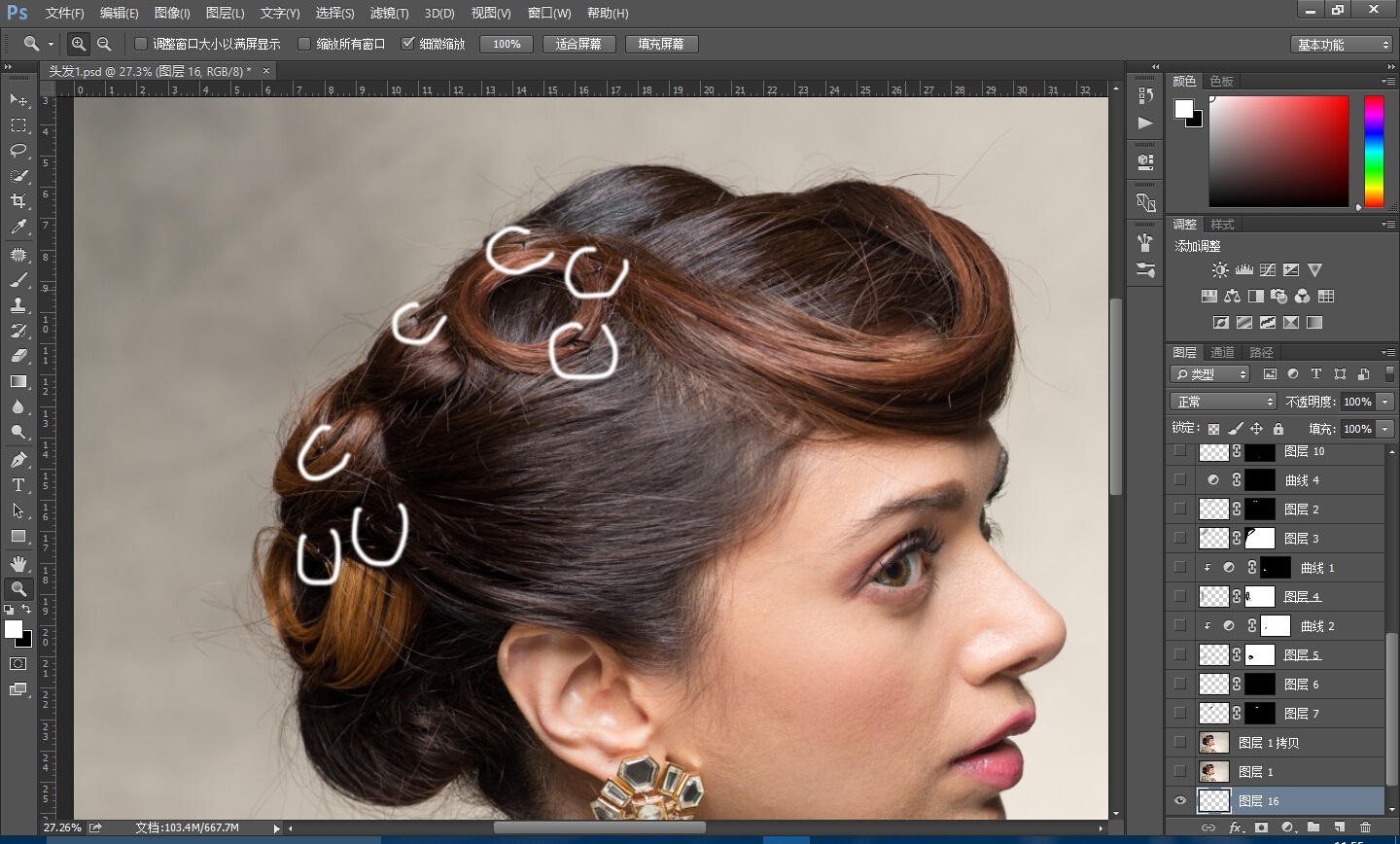The width and height of the screenshot is (1400, 844).
Task: Click the 100% zoom button
Action: 507,44
